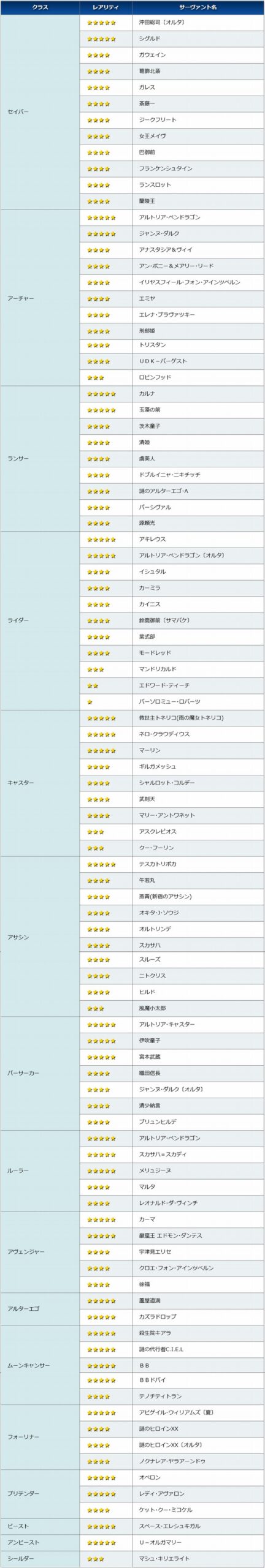Click the five-star icon beside オベロン
This screenshot has width=265, height=1568.
click(101, 1477)
